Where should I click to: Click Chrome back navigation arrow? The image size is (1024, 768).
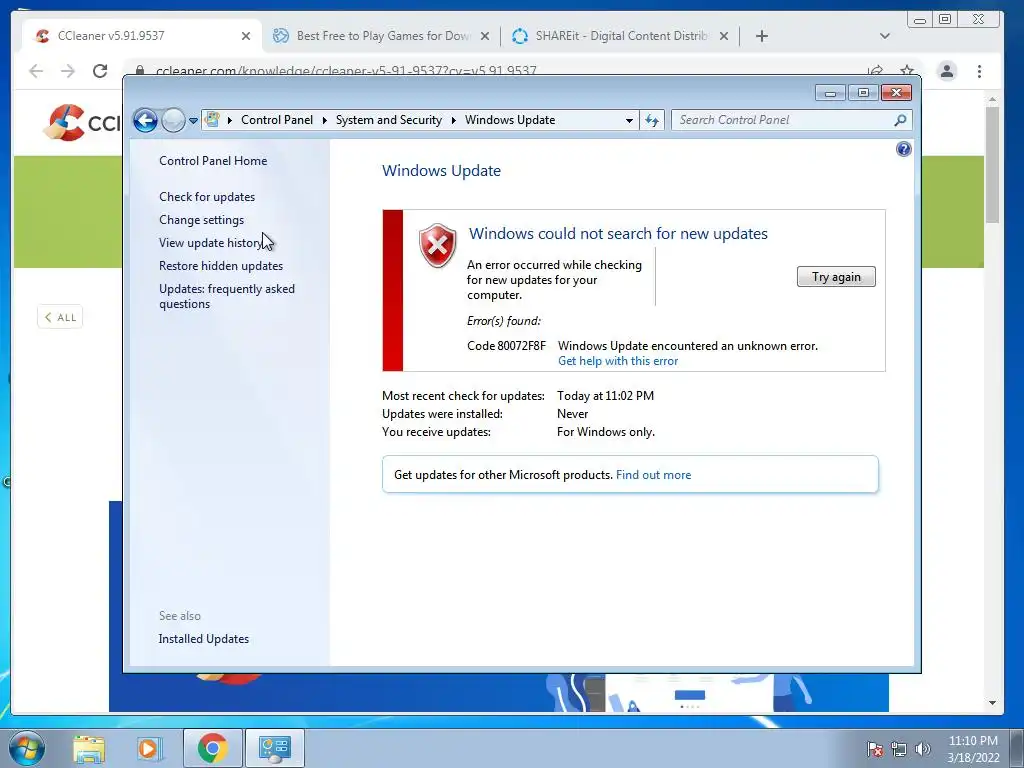coord(36,71)
